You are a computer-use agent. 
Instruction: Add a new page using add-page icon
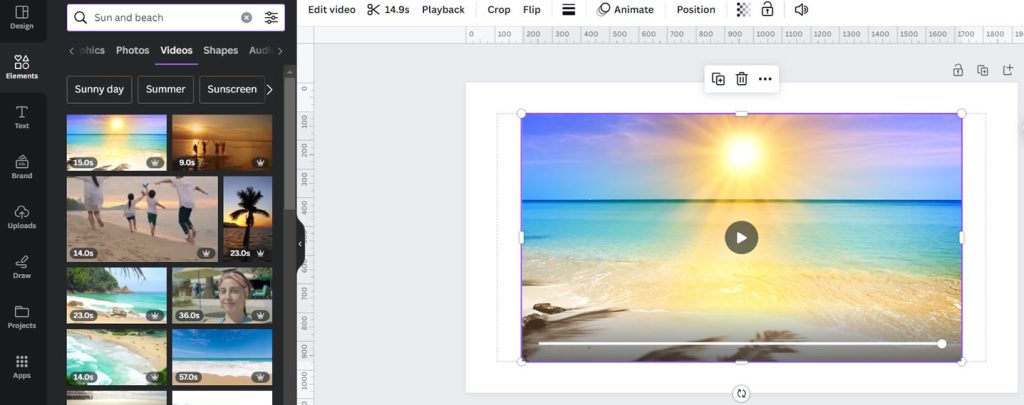[x=1008, y=70]
